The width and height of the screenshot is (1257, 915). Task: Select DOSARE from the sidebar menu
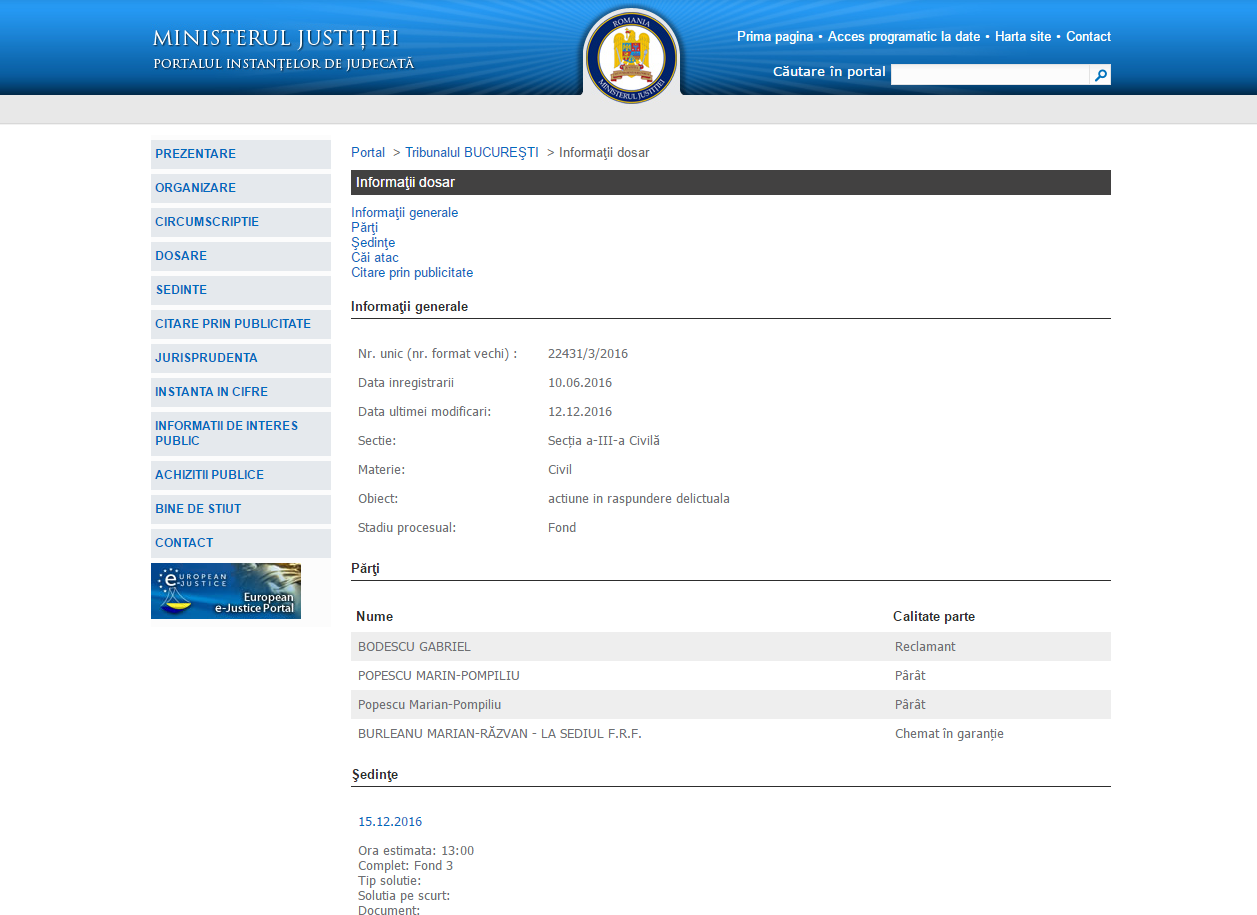(181, 256)
